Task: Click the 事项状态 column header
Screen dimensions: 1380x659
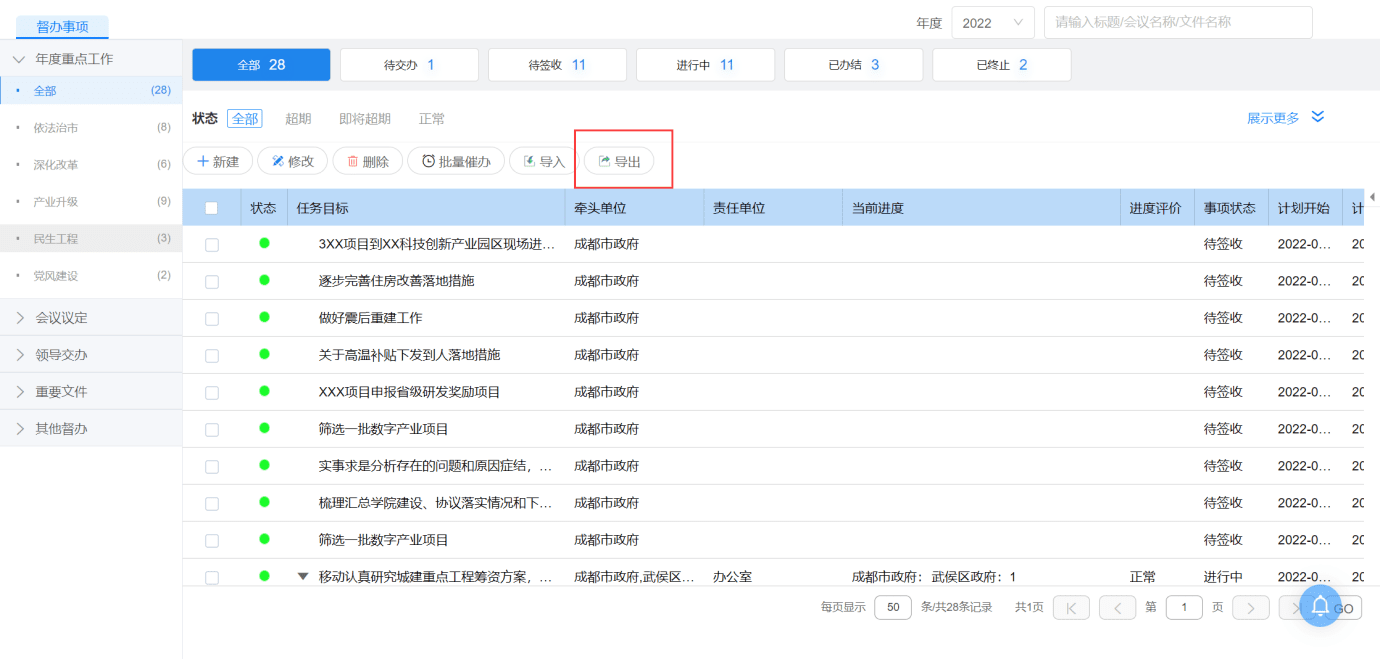Action: pyautogui.click(x=1230, y=208)
